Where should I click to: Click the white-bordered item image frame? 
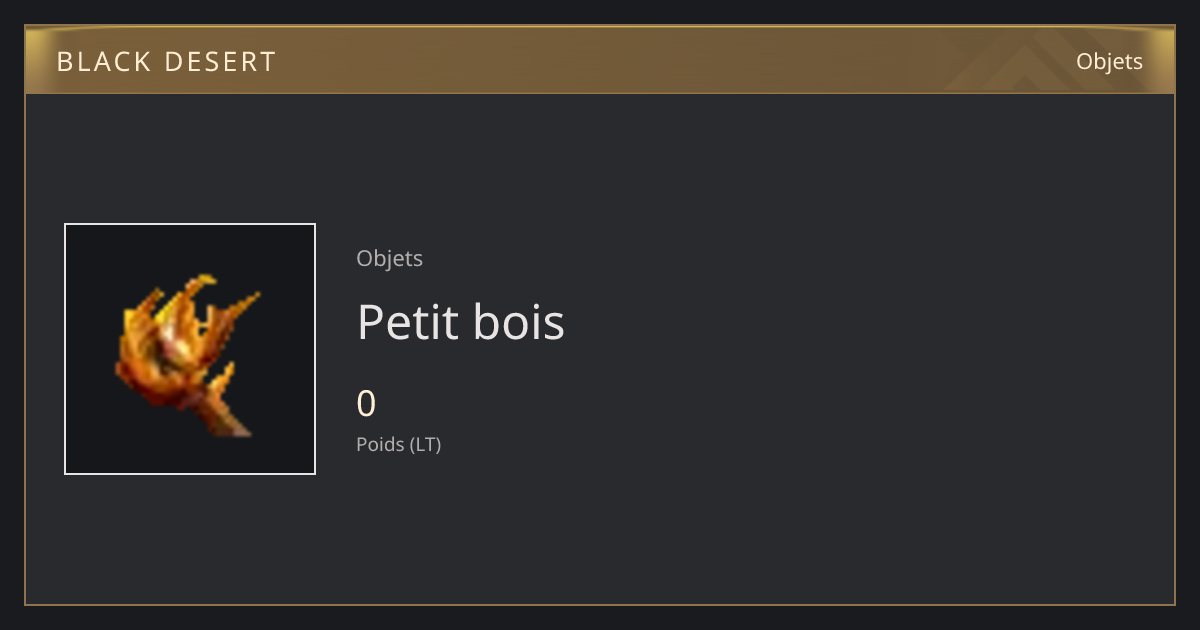click(x=190, y=349)
